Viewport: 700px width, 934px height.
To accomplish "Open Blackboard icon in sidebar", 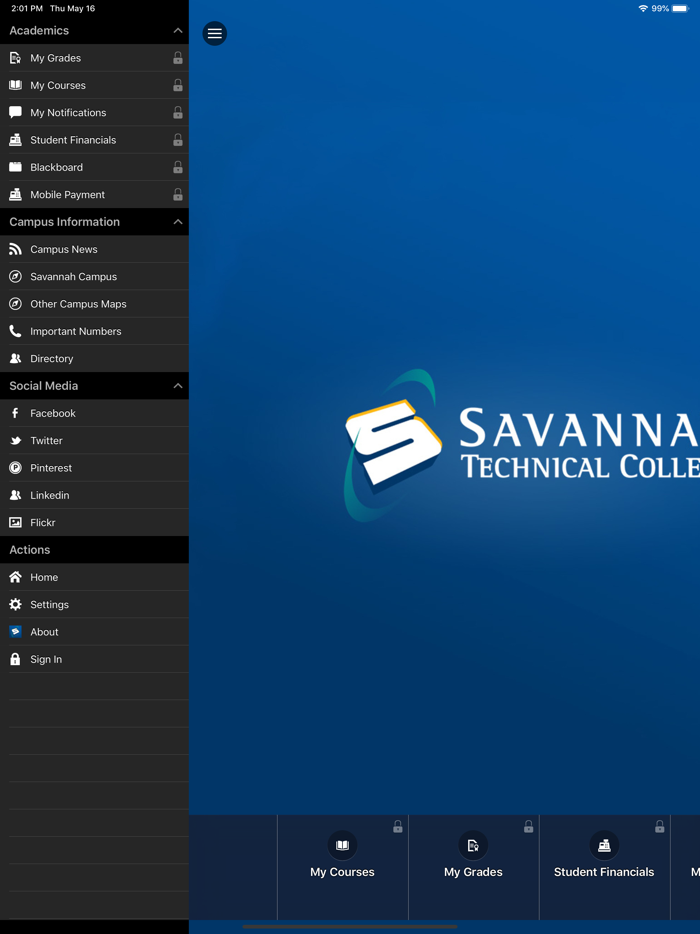I will tap(15, 167).
